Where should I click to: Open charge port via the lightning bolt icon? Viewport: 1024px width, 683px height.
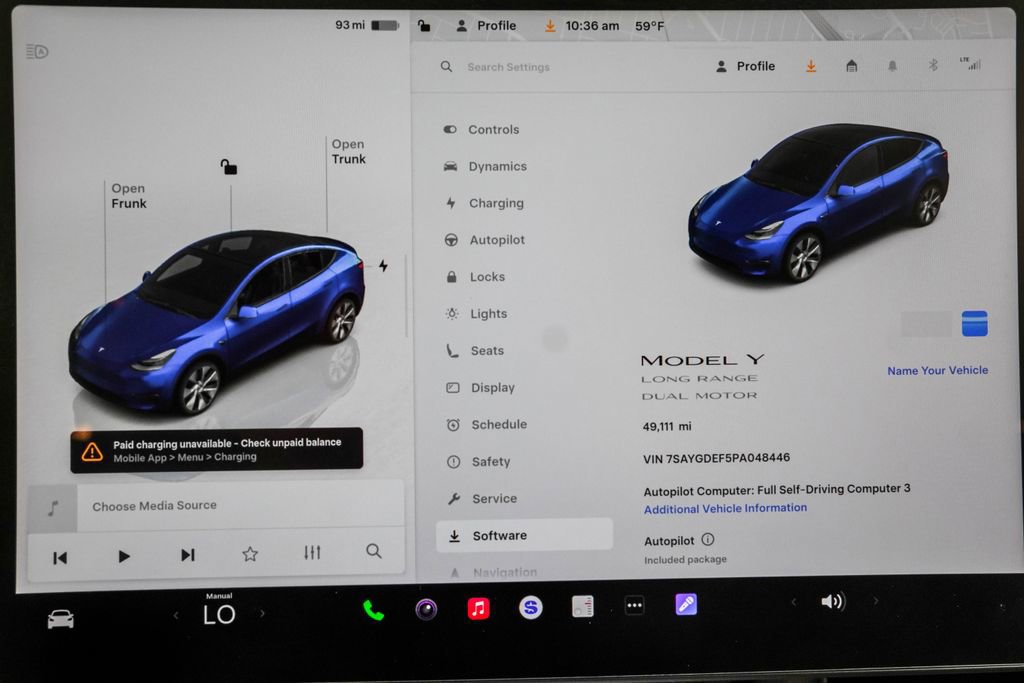(383, 266)
